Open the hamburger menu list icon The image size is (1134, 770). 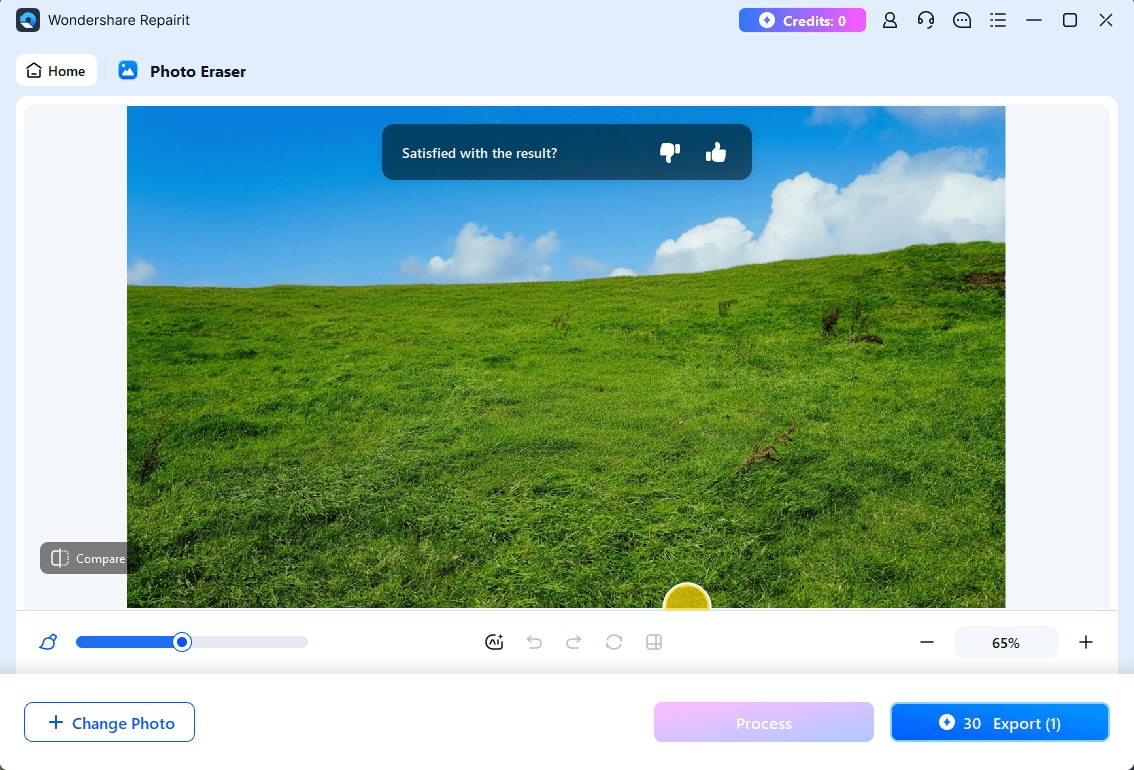click(x=998, y=20)
